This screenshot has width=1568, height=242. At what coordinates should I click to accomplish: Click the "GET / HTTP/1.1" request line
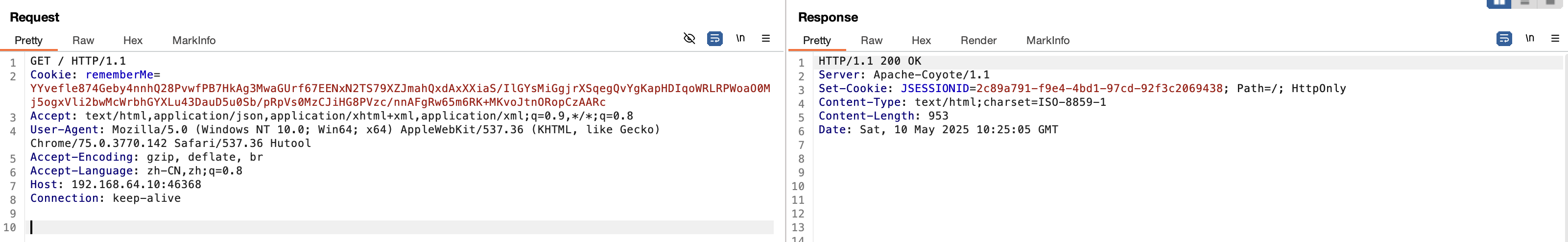[78, 61]
